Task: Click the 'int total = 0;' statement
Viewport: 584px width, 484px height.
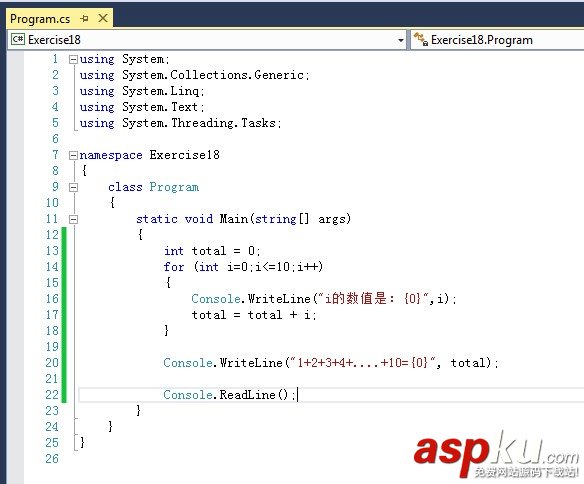Action: (212, 251)
